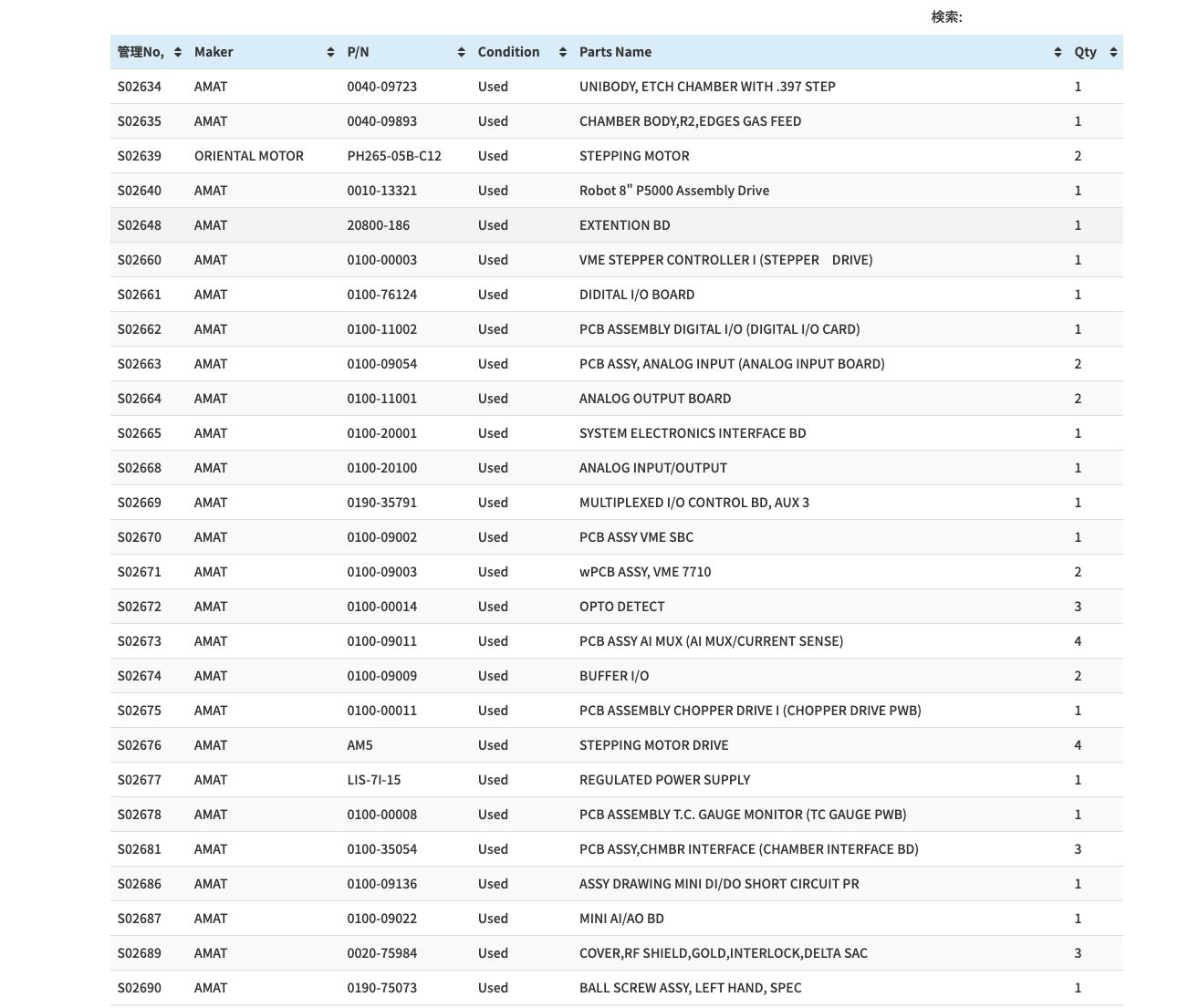The height and width of the screenshot is (1008, 1178).
Task: Select row number S02690
Action: (x=140, y=988)
